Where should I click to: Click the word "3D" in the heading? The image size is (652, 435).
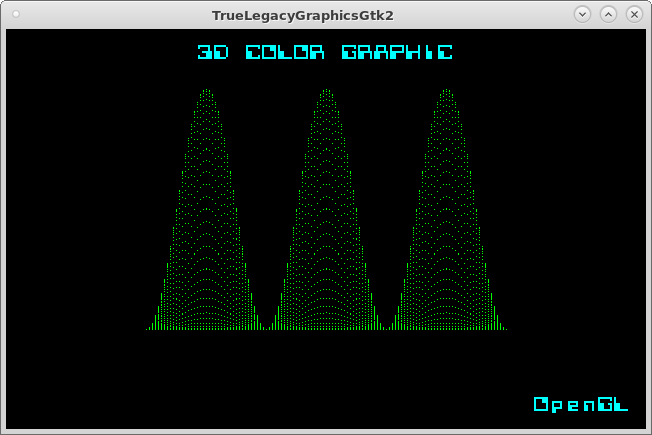click(213, 53)
